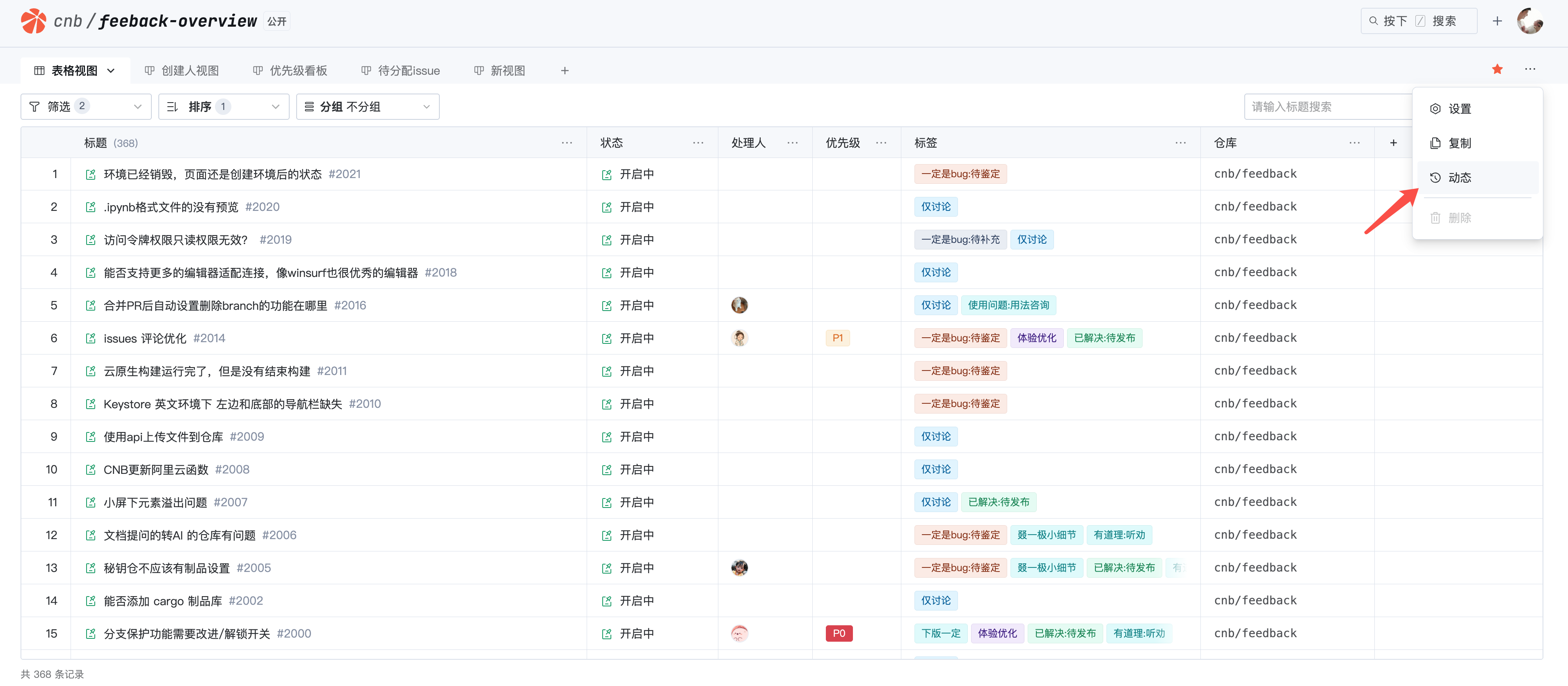Open external link icon for issue #2021
Image resolution: width=1568 pixels, height=686 pixels.
pos(91,175)
